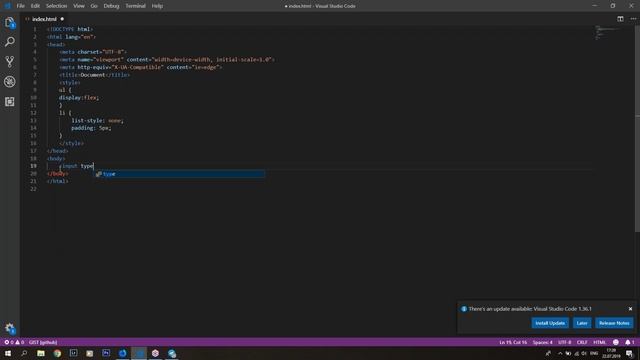Click unsaved dot on index.html tab
640x360 pixels.
click(62, 19)
